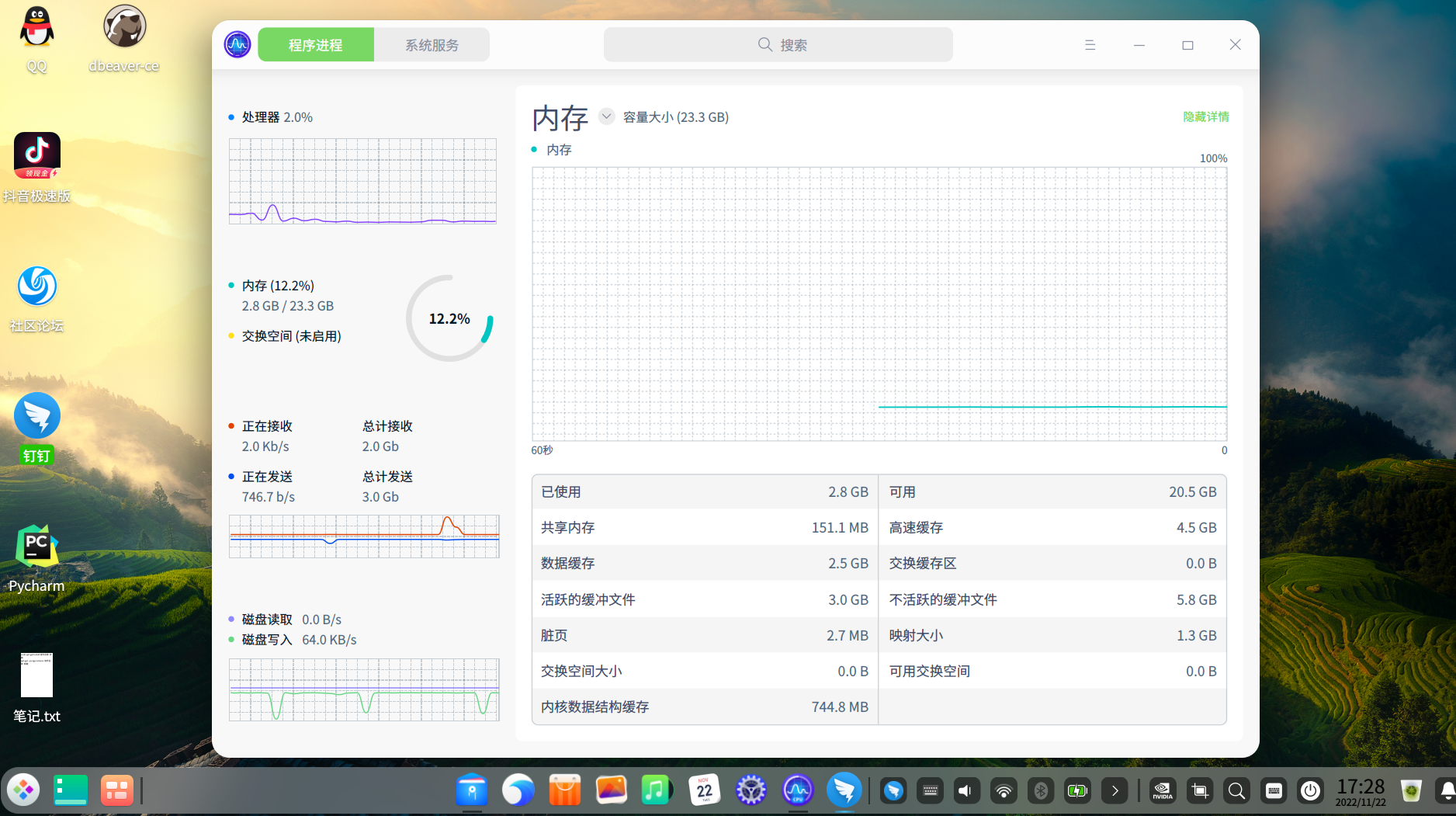Image resolution: width=1456 pixels, height=816 pixels.
Task: Open the System Monitor logo icon
Action: (x=237, y=44)
